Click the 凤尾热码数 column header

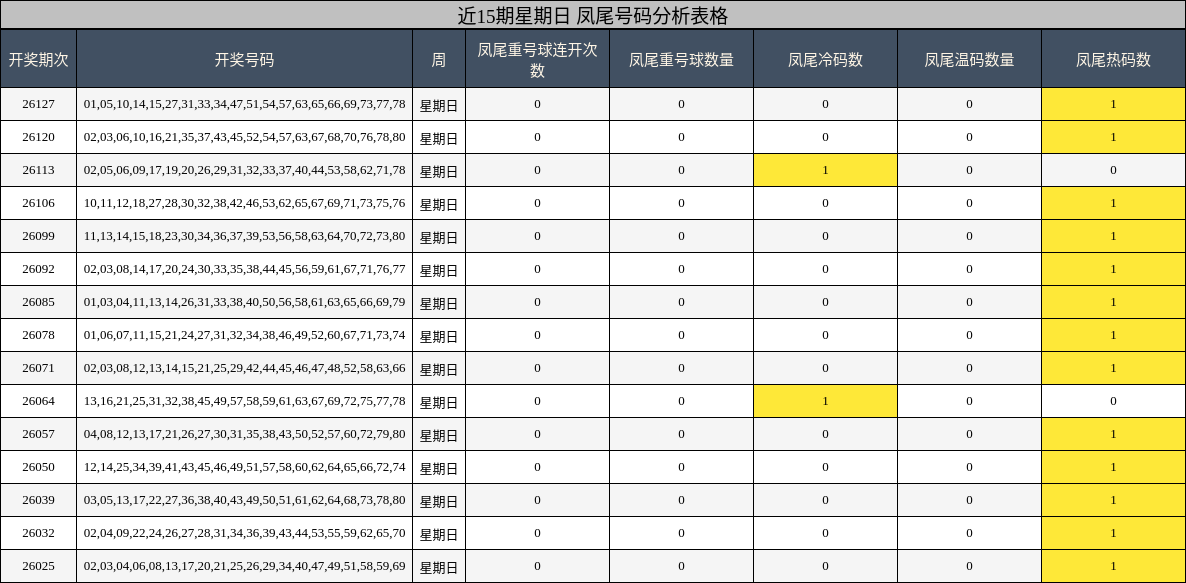pyautogui.click(x=1113, y=59)
